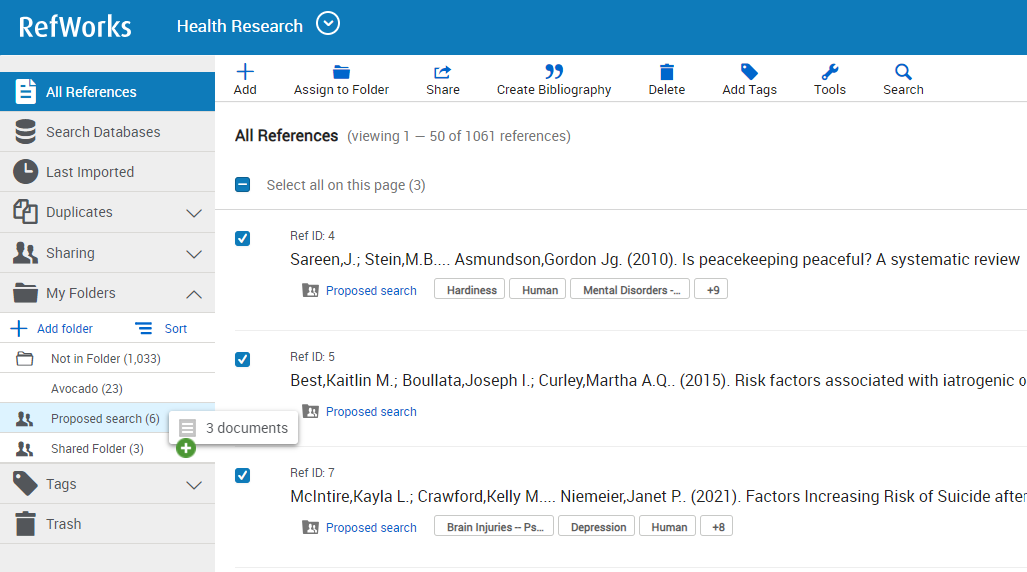Viewport: 1027px width, 572px height.
Task: Uncheck the Ref ID 4 checkbox
Action: click(242, 238)
